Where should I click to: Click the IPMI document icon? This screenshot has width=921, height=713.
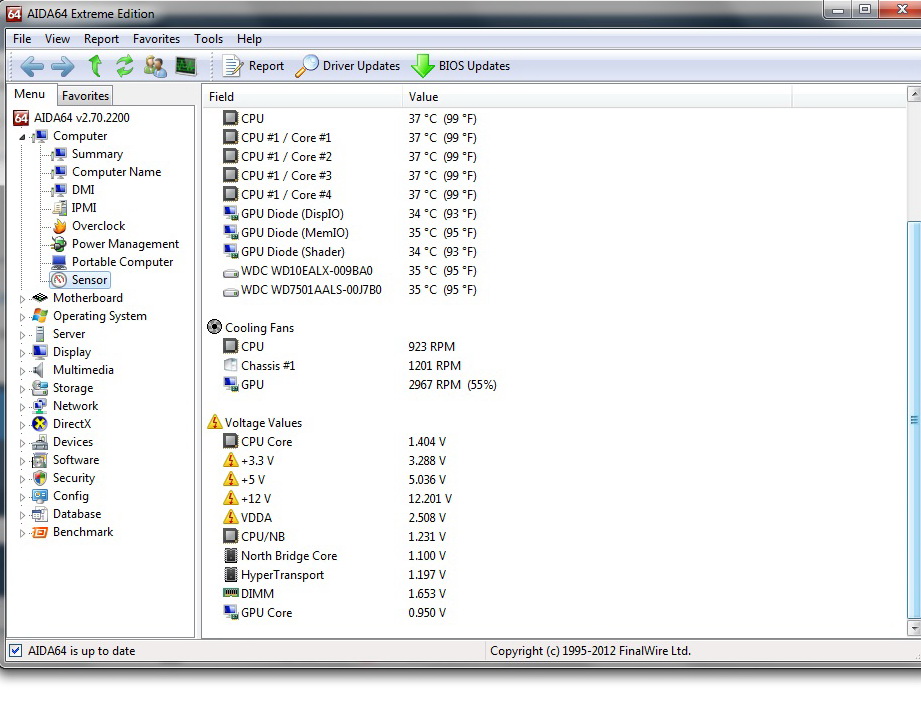coord(59,208)
